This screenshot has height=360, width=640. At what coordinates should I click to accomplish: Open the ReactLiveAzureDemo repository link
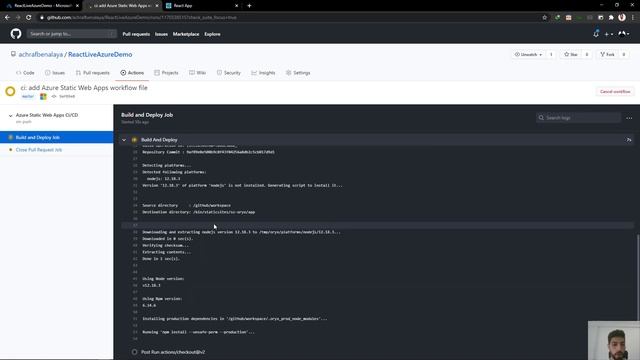pyautogui.click(x=100, y=54)
